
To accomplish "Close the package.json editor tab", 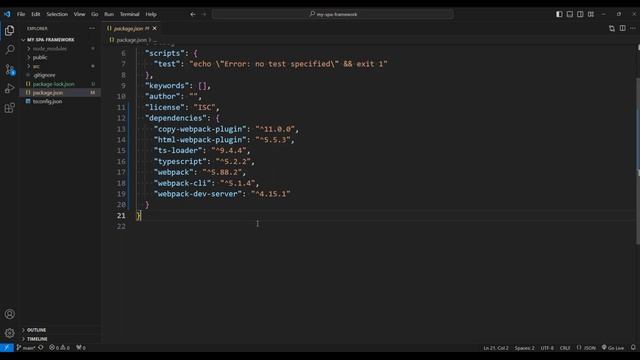I will [154, 28].
